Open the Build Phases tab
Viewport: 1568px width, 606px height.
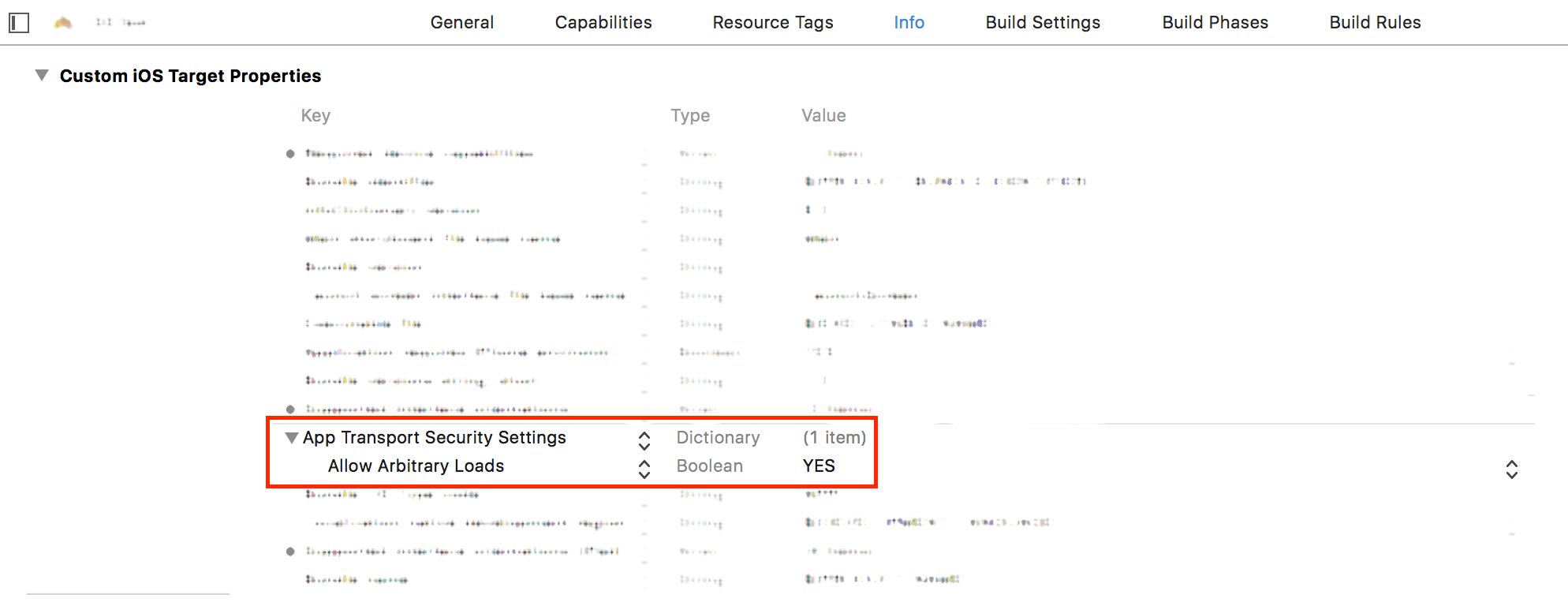click(x=1215, y=23)
